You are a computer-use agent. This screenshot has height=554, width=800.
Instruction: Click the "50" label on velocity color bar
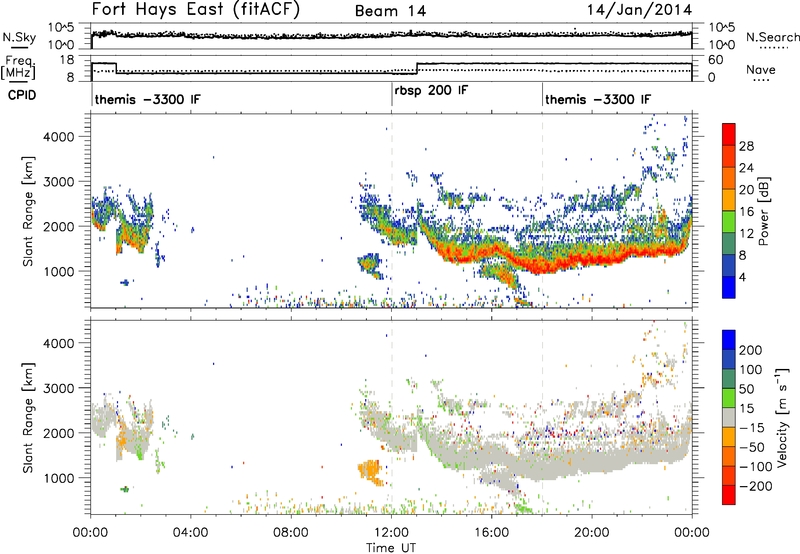(x=746, y=389)
